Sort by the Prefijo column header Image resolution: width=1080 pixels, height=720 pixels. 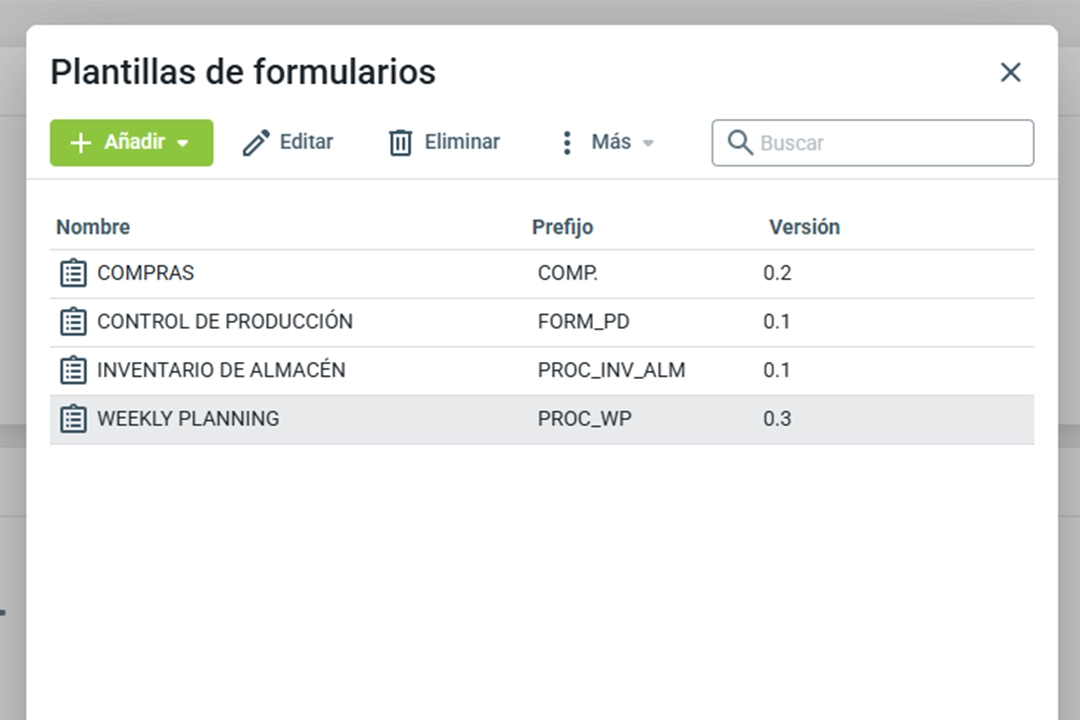pos(562,227)
